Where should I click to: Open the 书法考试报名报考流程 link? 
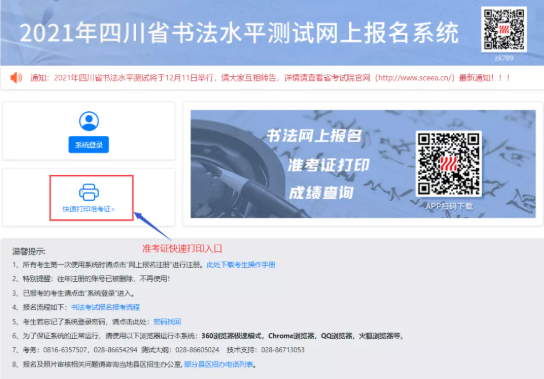[105, 307]
